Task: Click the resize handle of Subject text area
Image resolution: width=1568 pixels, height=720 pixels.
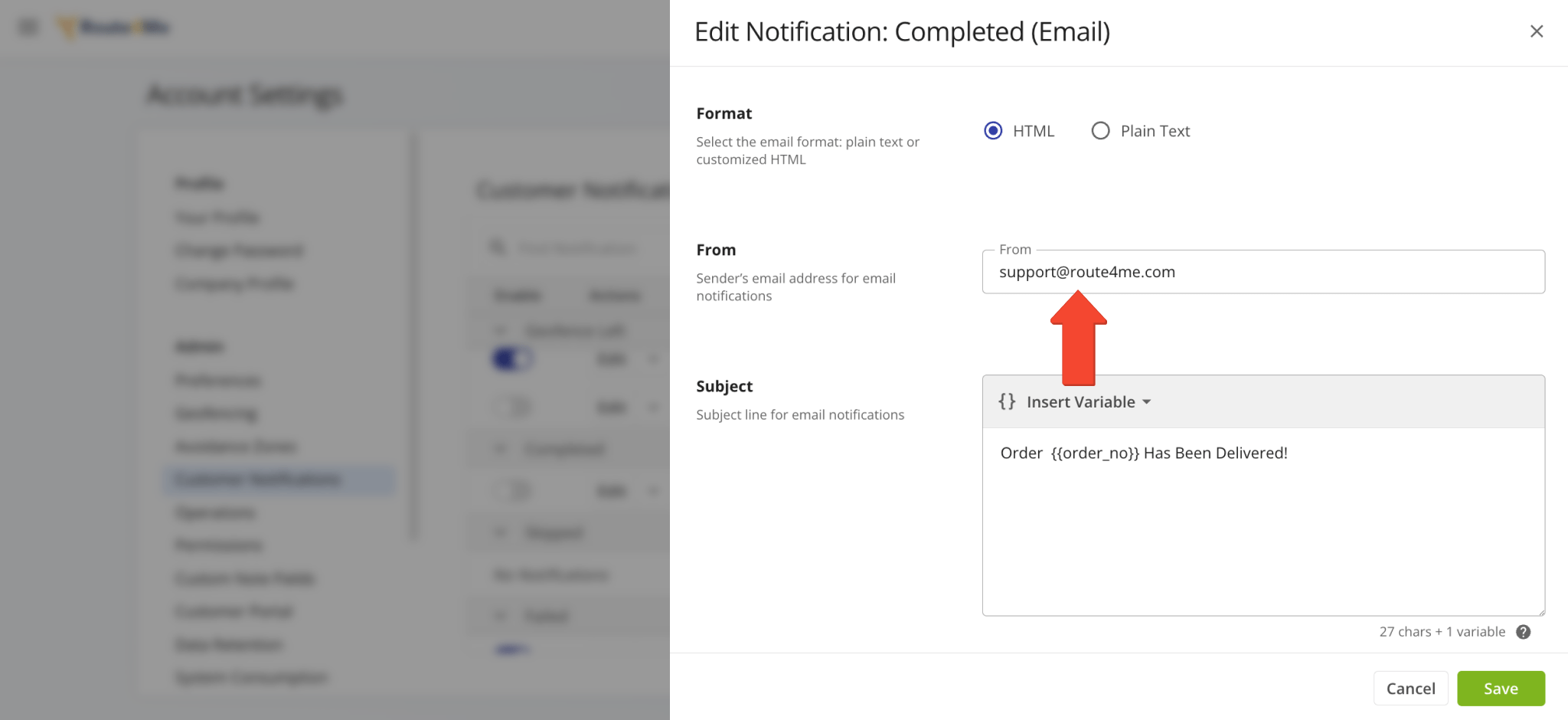Action: click(x=1540, y=611)
